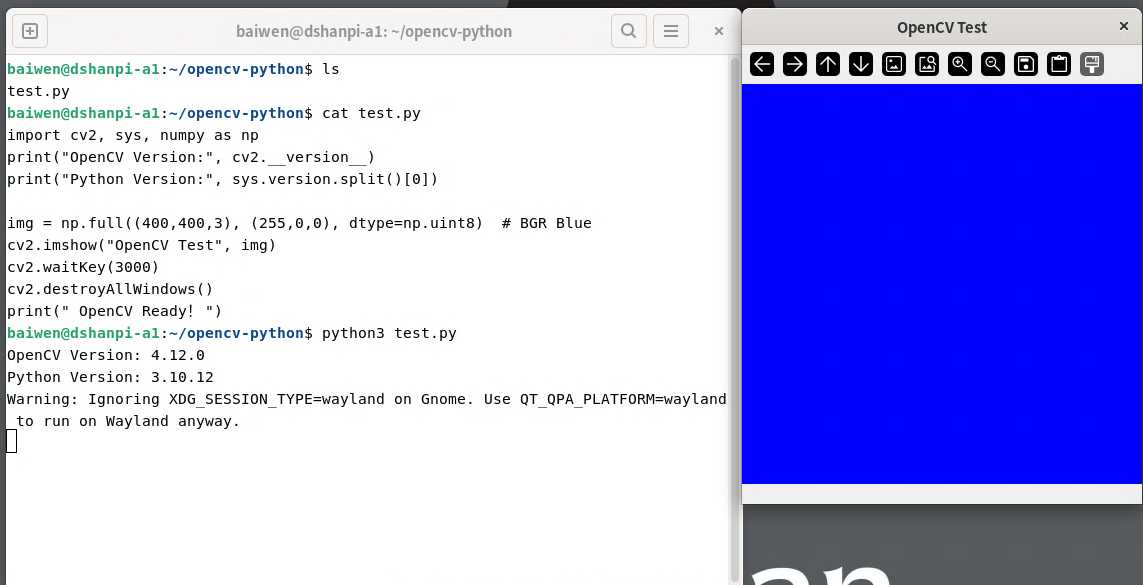Click the image-with-magnifier zoom icon
This screenshot has height=585, width=1143.
(927, 65)
